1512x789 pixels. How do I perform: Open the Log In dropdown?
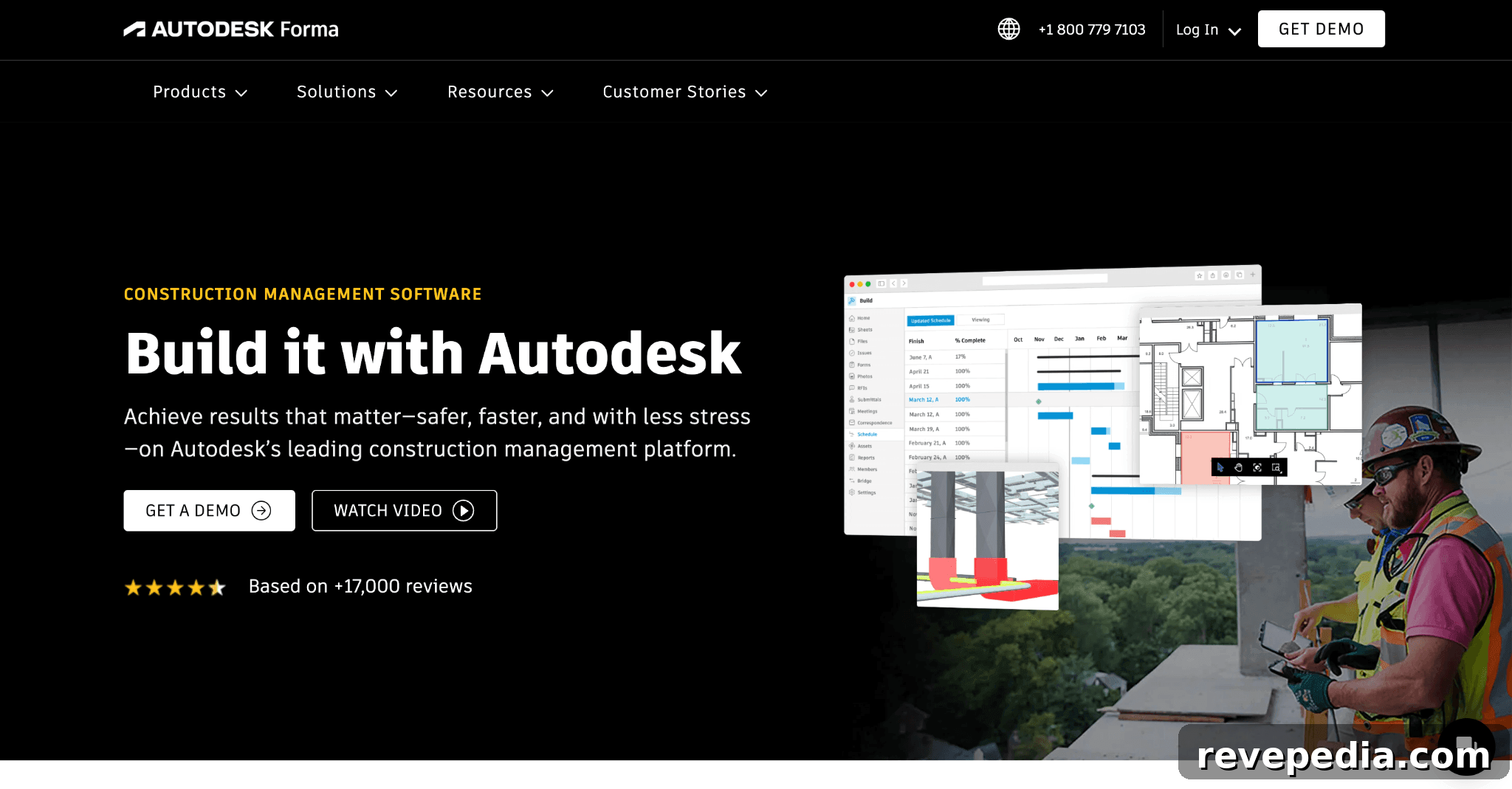point(1209,30)
